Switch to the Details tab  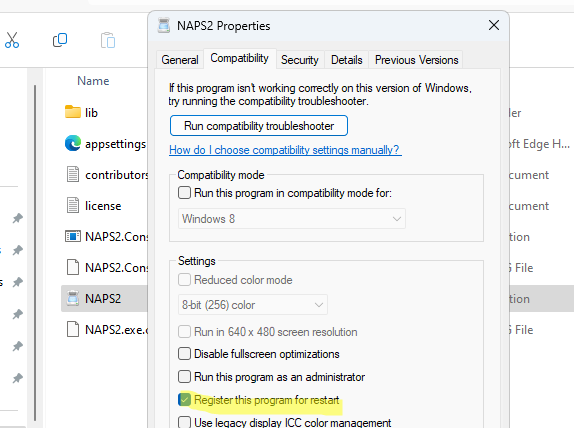[347, 60]
